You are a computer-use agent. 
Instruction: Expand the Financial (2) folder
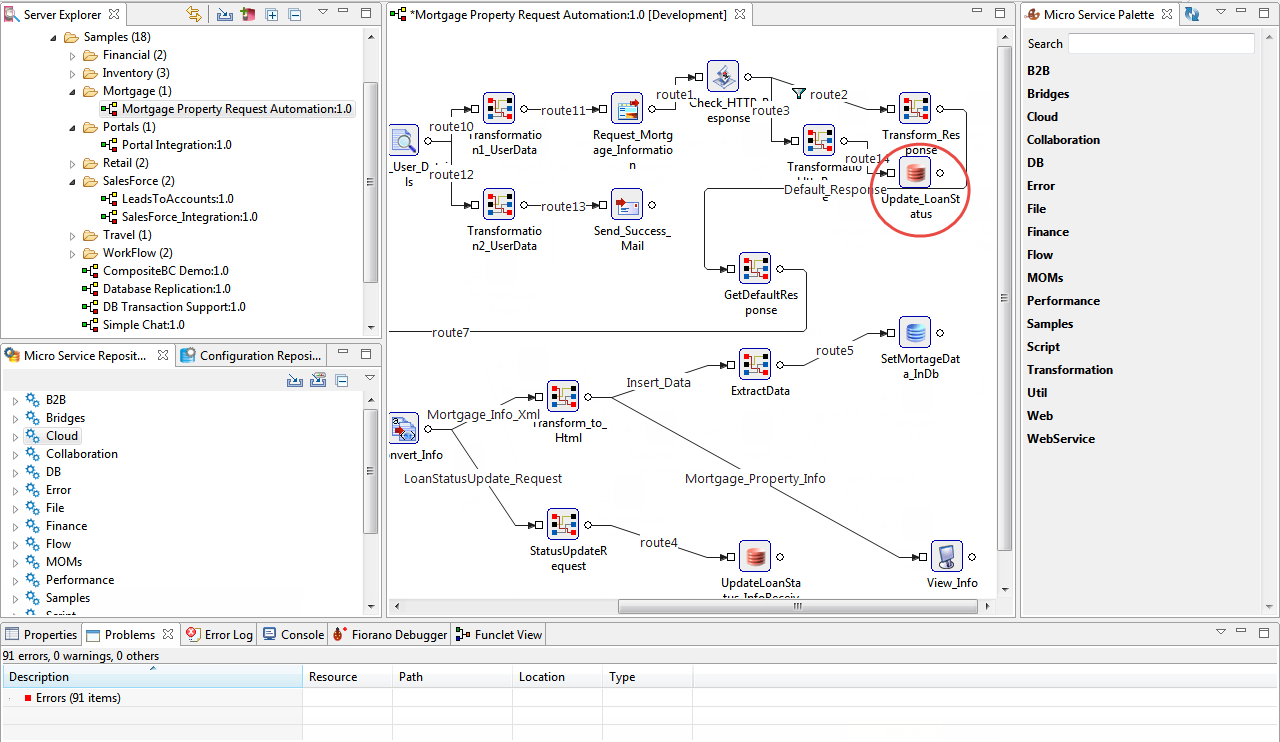pyautogui.click(x=73, y=55)
